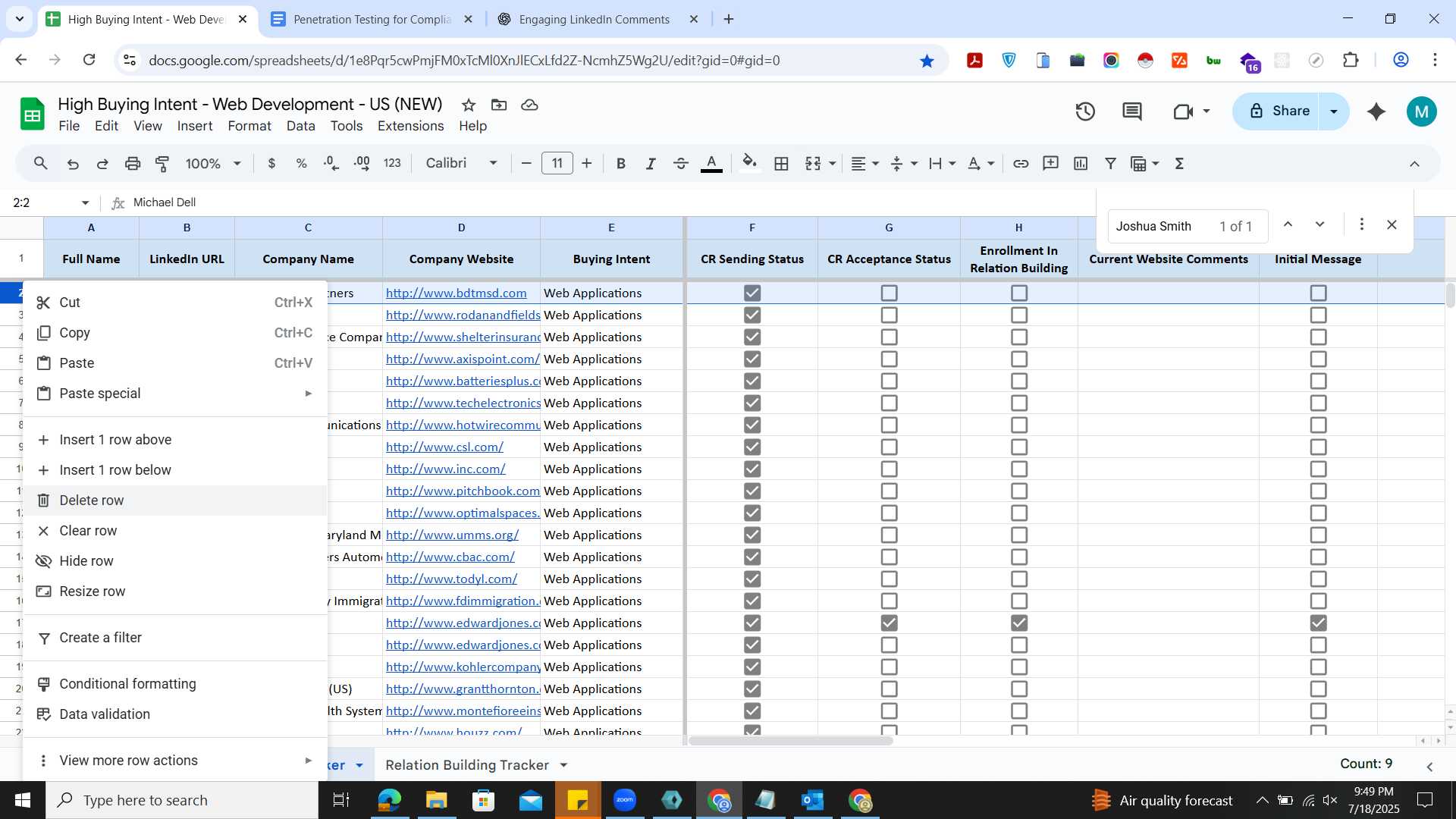Go to previous find result arrow
1456x819 pixels.
click(x=1288, y=225)
